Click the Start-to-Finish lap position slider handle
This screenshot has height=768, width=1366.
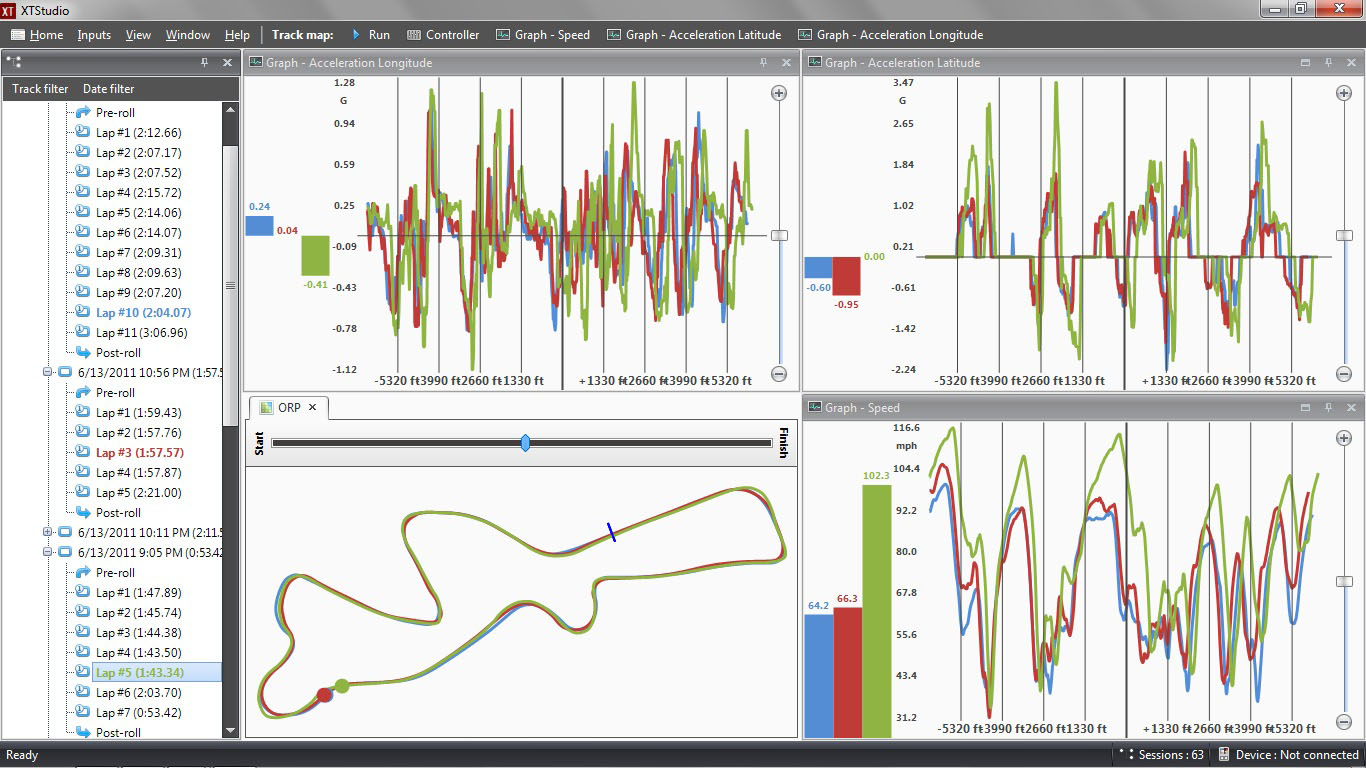pos(525,442)
